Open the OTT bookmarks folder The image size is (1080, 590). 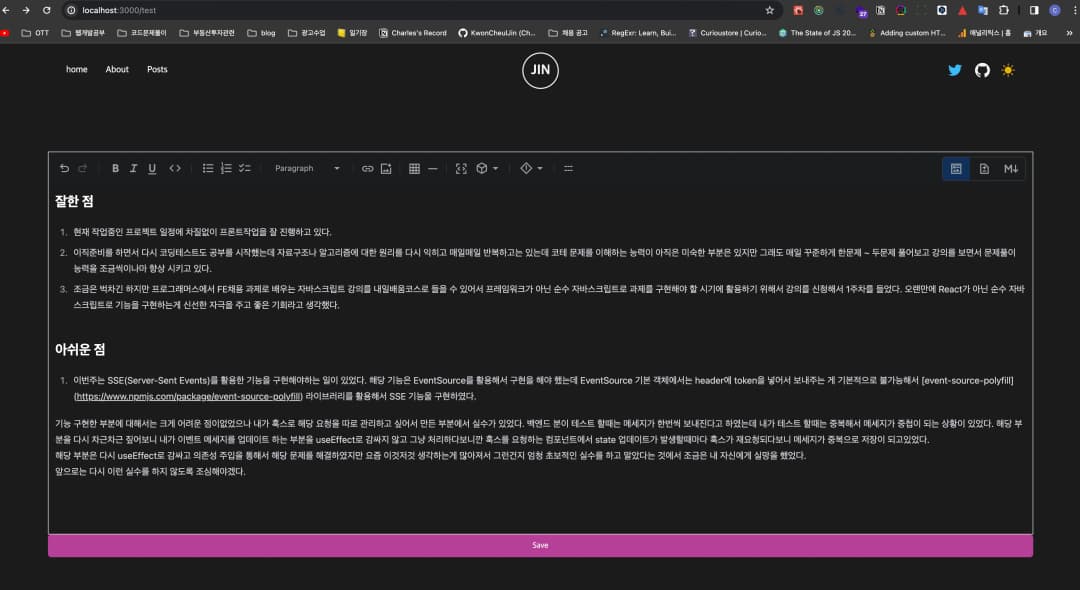[x=35, y=33]
